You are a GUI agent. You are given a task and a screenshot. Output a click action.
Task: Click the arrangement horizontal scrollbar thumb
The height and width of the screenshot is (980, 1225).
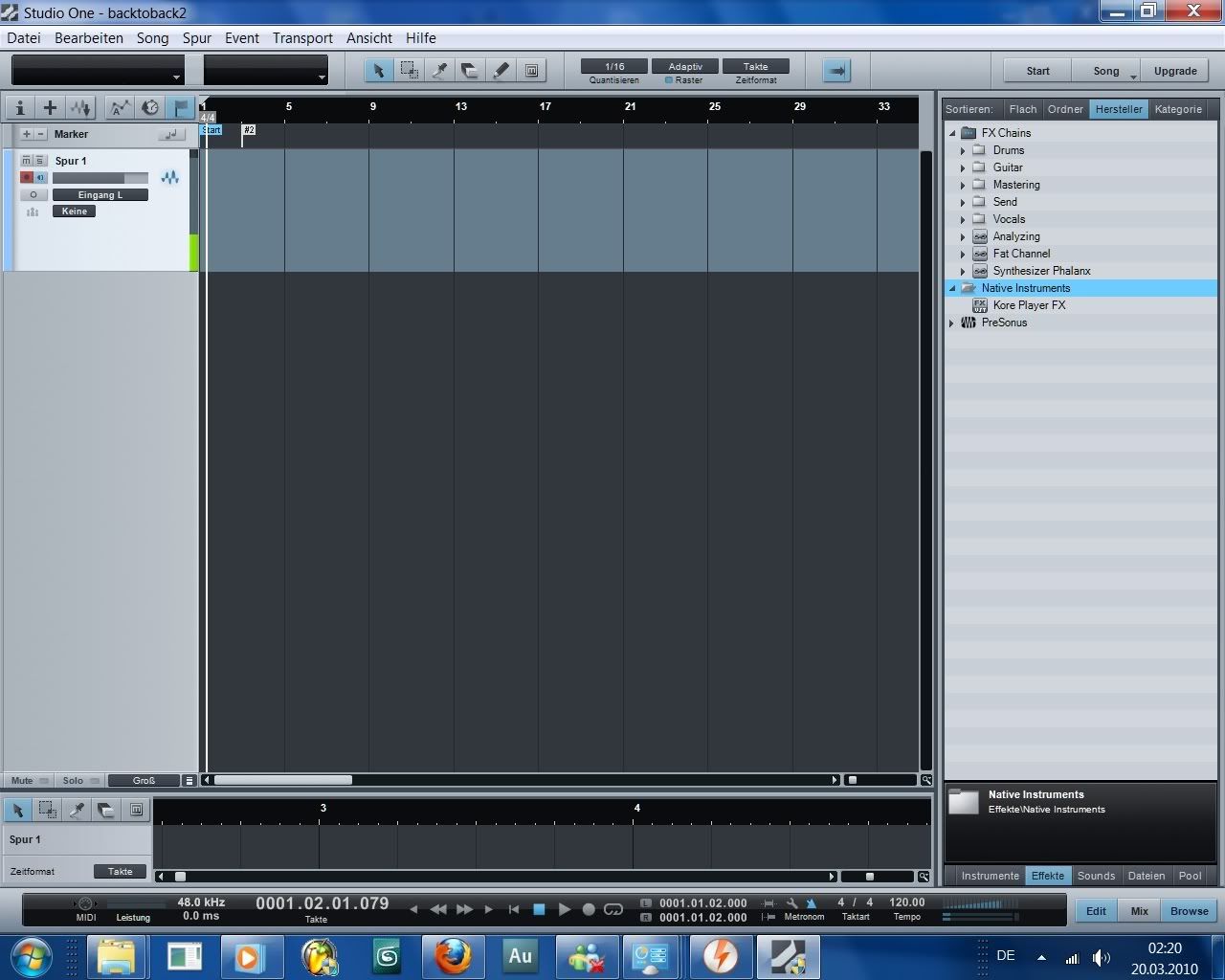click(282, 780)
